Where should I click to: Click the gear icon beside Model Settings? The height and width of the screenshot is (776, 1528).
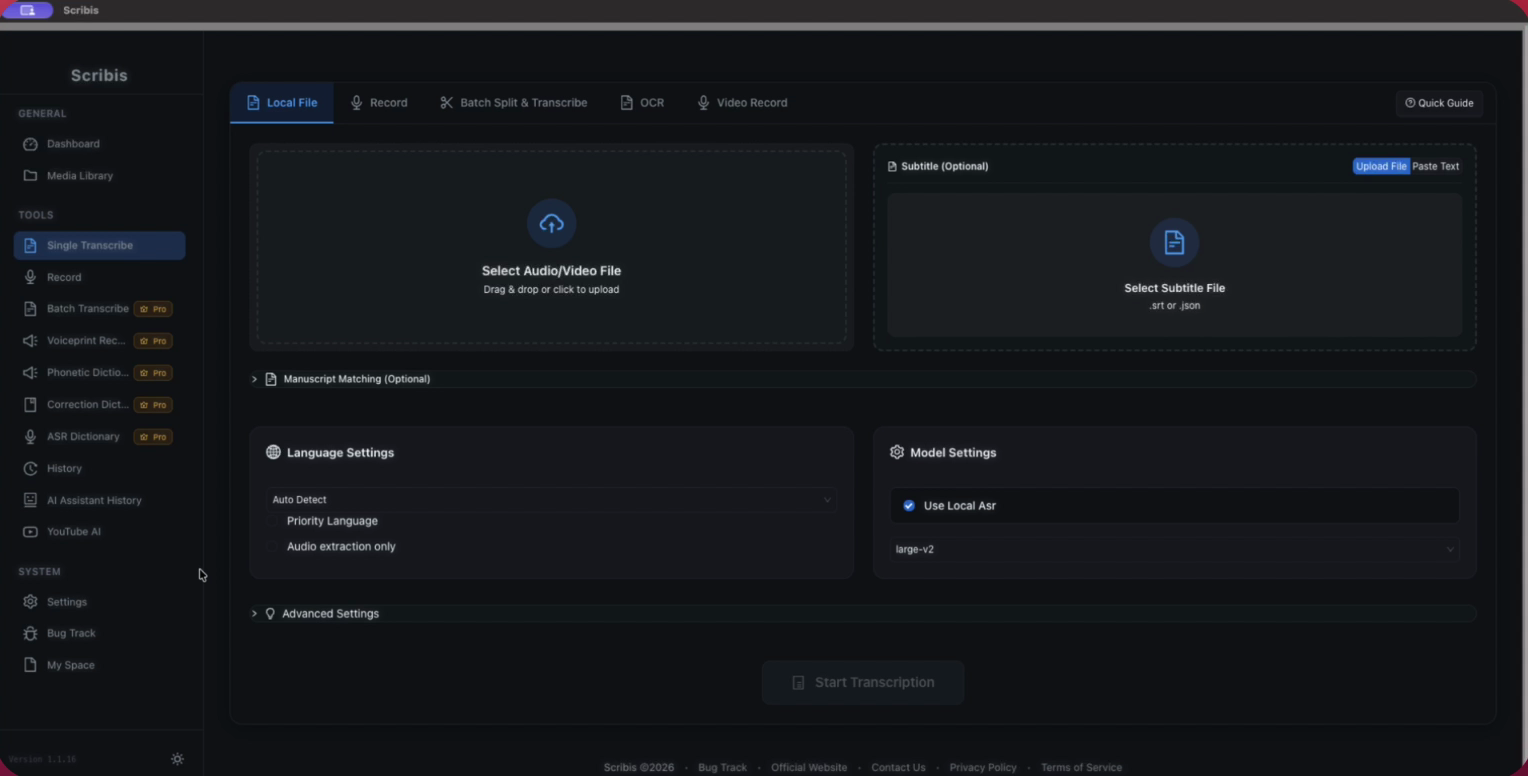[896, 452]
